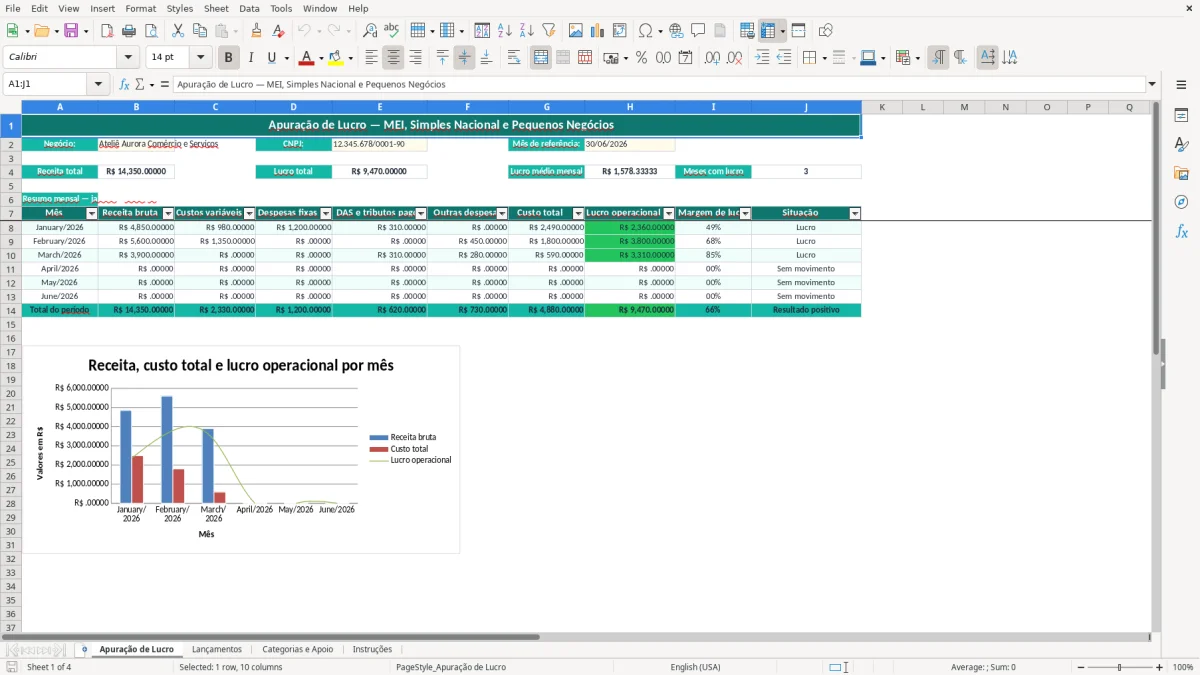The width and height of the screenshot is (1200, 675).
Task: Open the sidebar Properties deck
Action: pyautogui.click(x=1181, y=116)
